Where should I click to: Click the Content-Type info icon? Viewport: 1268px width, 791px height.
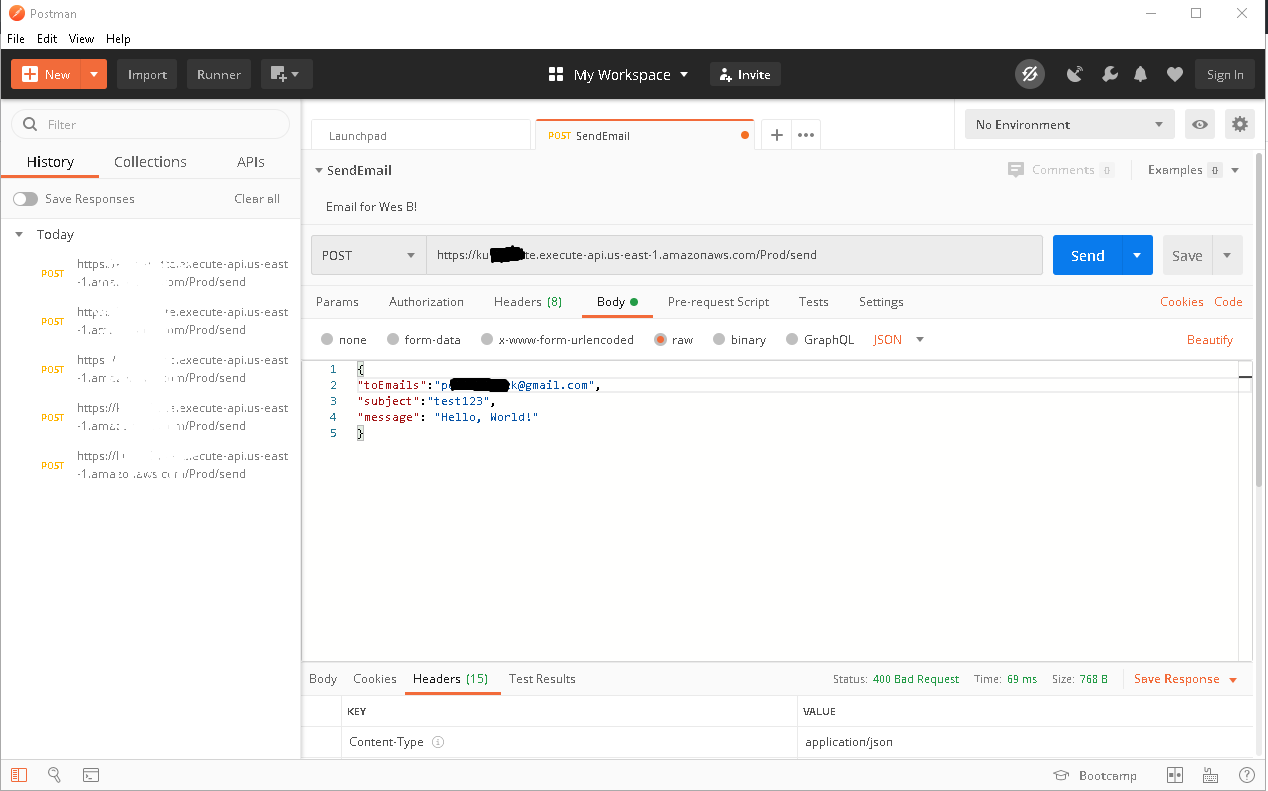[x=438, y=742]
